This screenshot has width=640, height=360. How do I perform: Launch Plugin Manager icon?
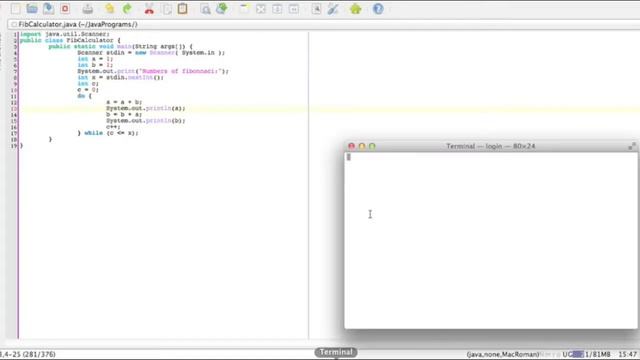[356, 9]
